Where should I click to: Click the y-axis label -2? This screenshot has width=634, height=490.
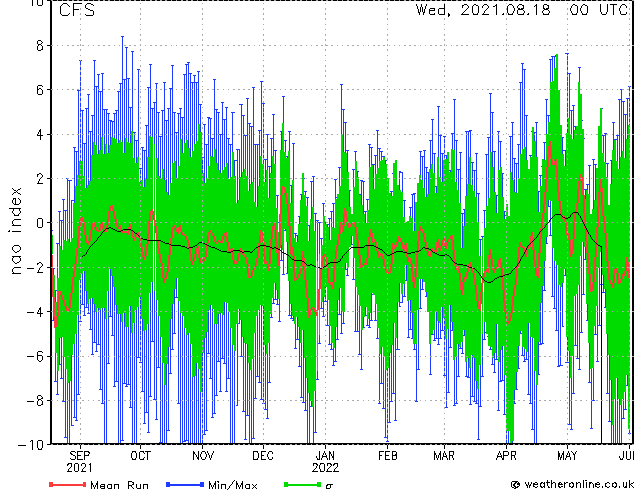tap(35, 267)
